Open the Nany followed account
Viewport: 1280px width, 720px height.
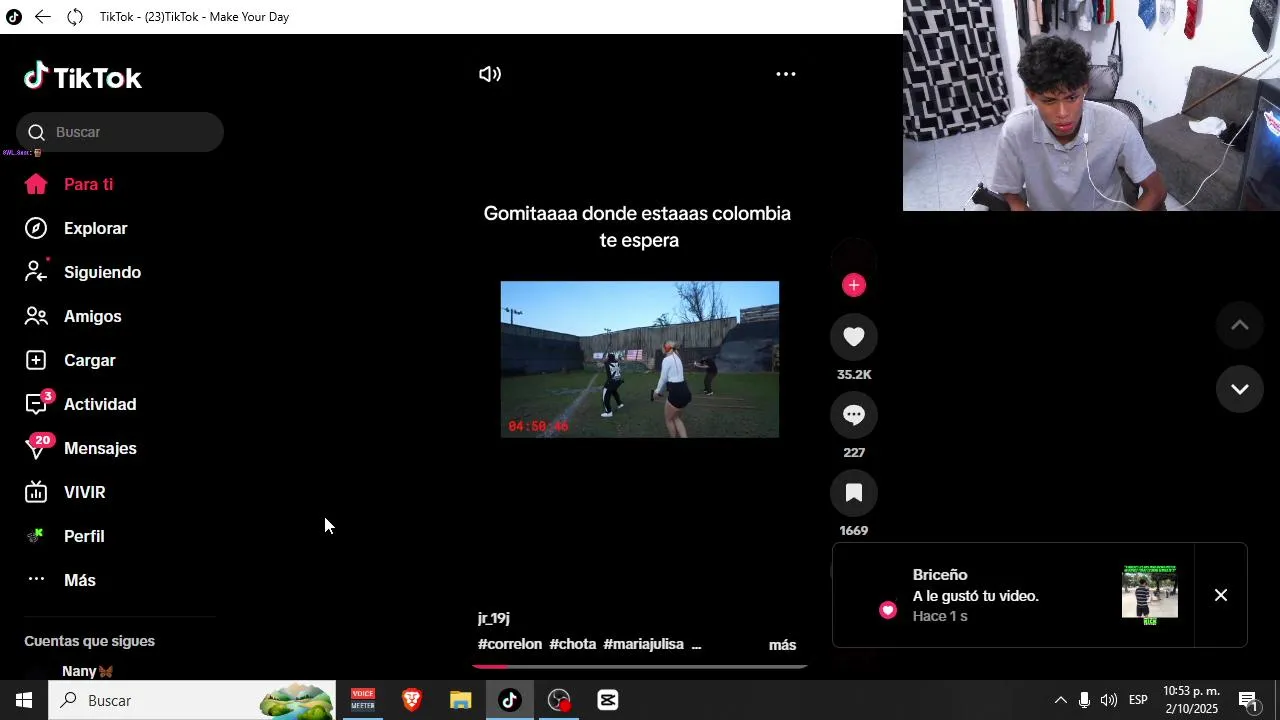[88, 671]
